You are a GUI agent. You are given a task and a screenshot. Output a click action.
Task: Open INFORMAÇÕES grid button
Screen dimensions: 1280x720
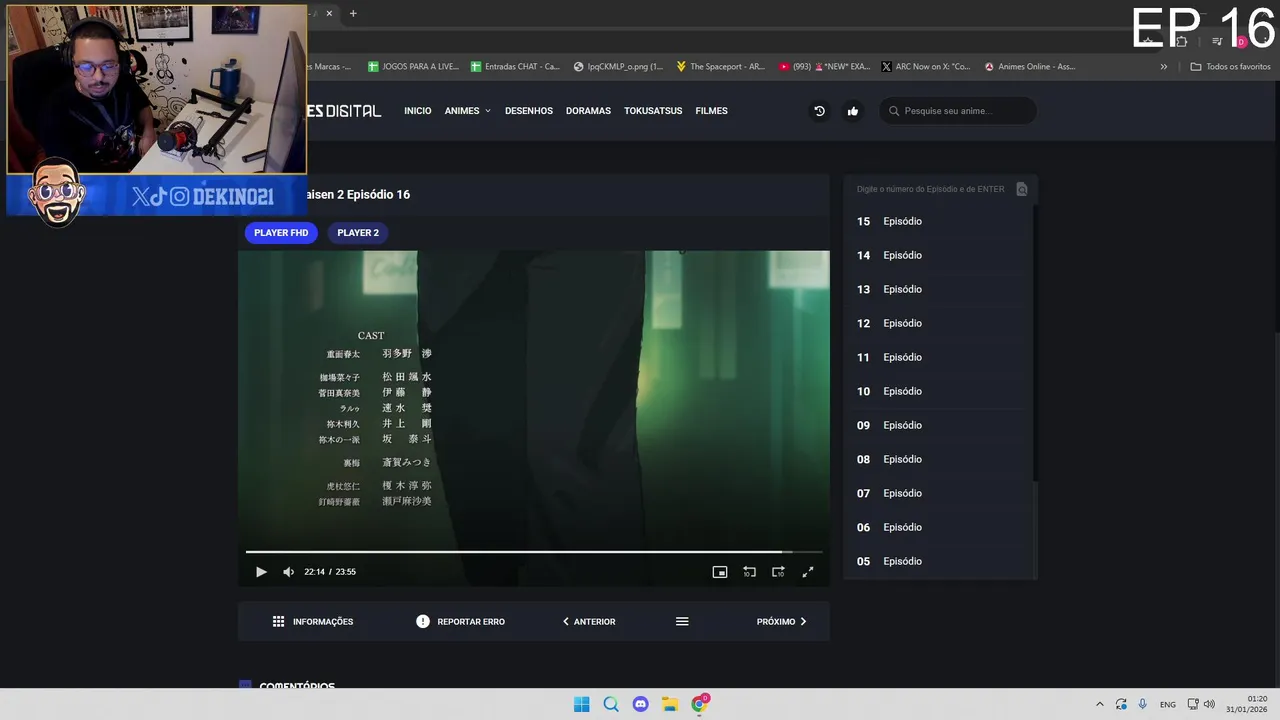(x=313, y=622)
